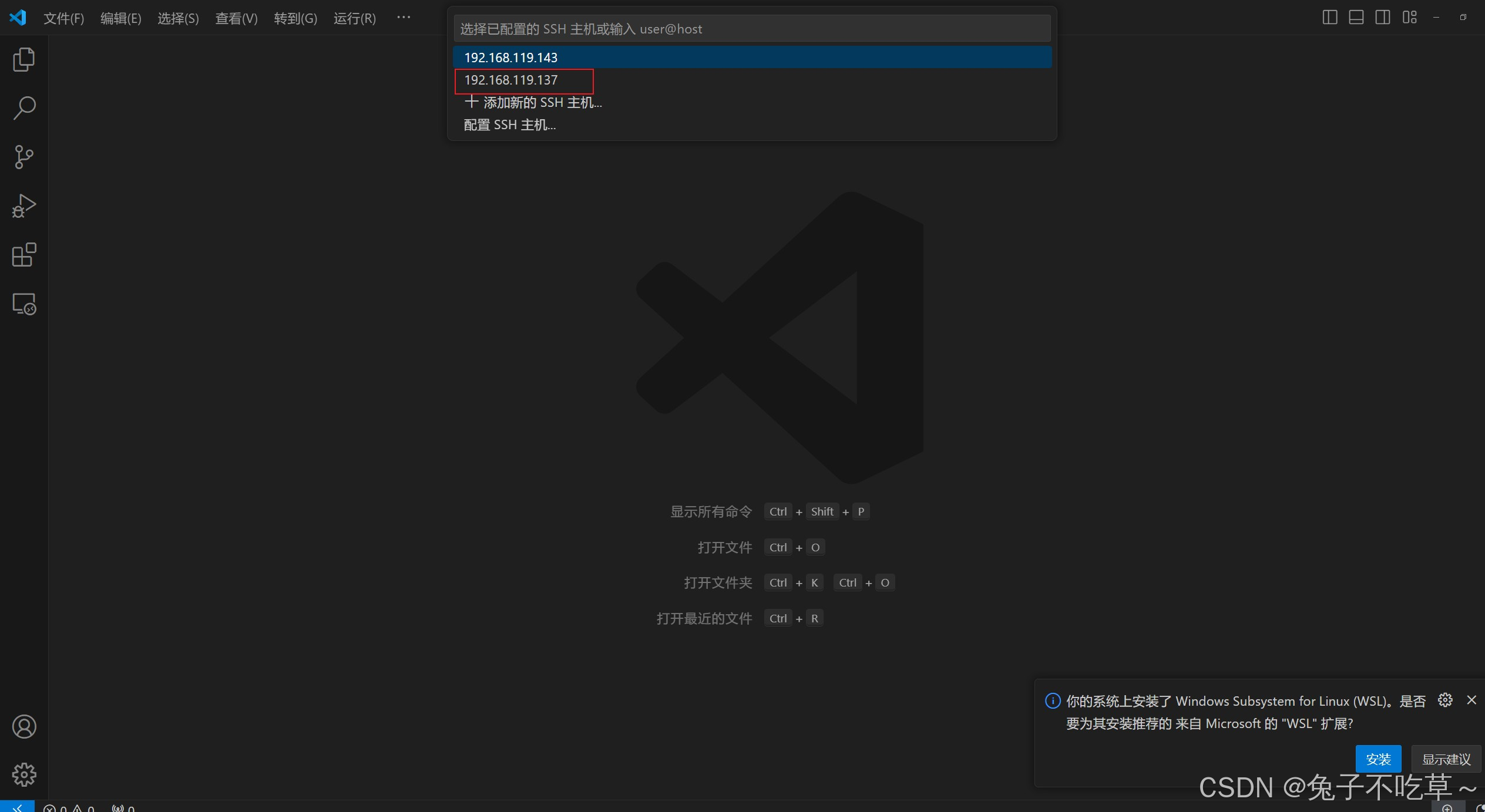Screen dimensions: 1485x812
Task: Click the 显示所有命令 shortcut hint
Action: 711,511
